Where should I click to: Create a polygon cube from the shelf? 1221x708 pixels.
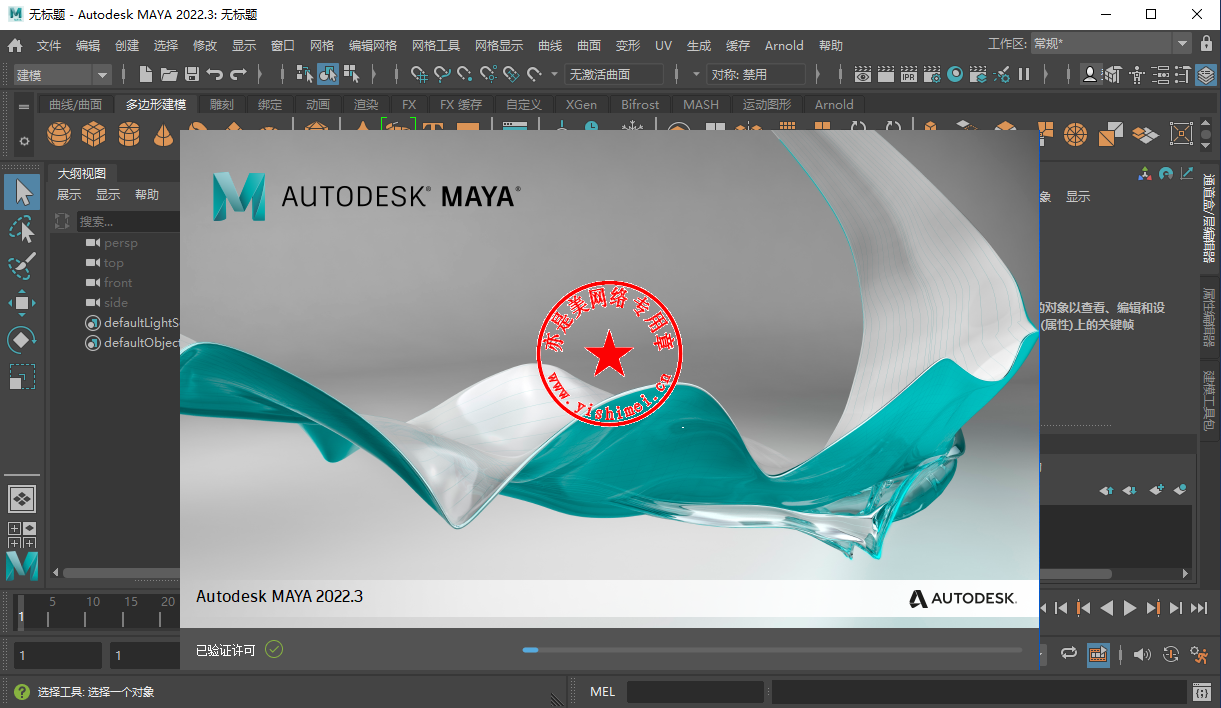[94, 133]
